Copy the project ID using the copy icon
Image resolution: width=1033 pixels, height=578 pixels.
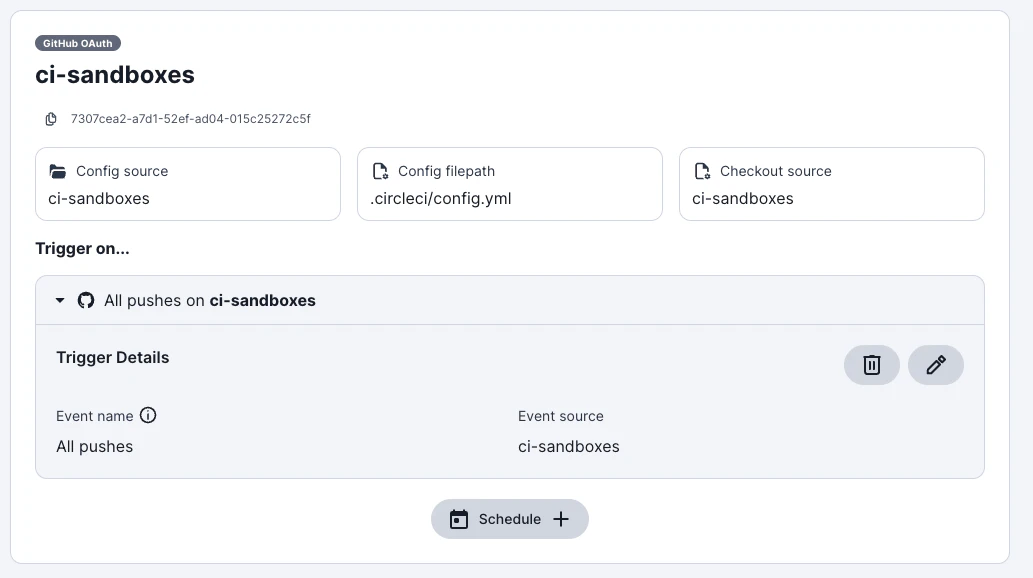(51, 118)
